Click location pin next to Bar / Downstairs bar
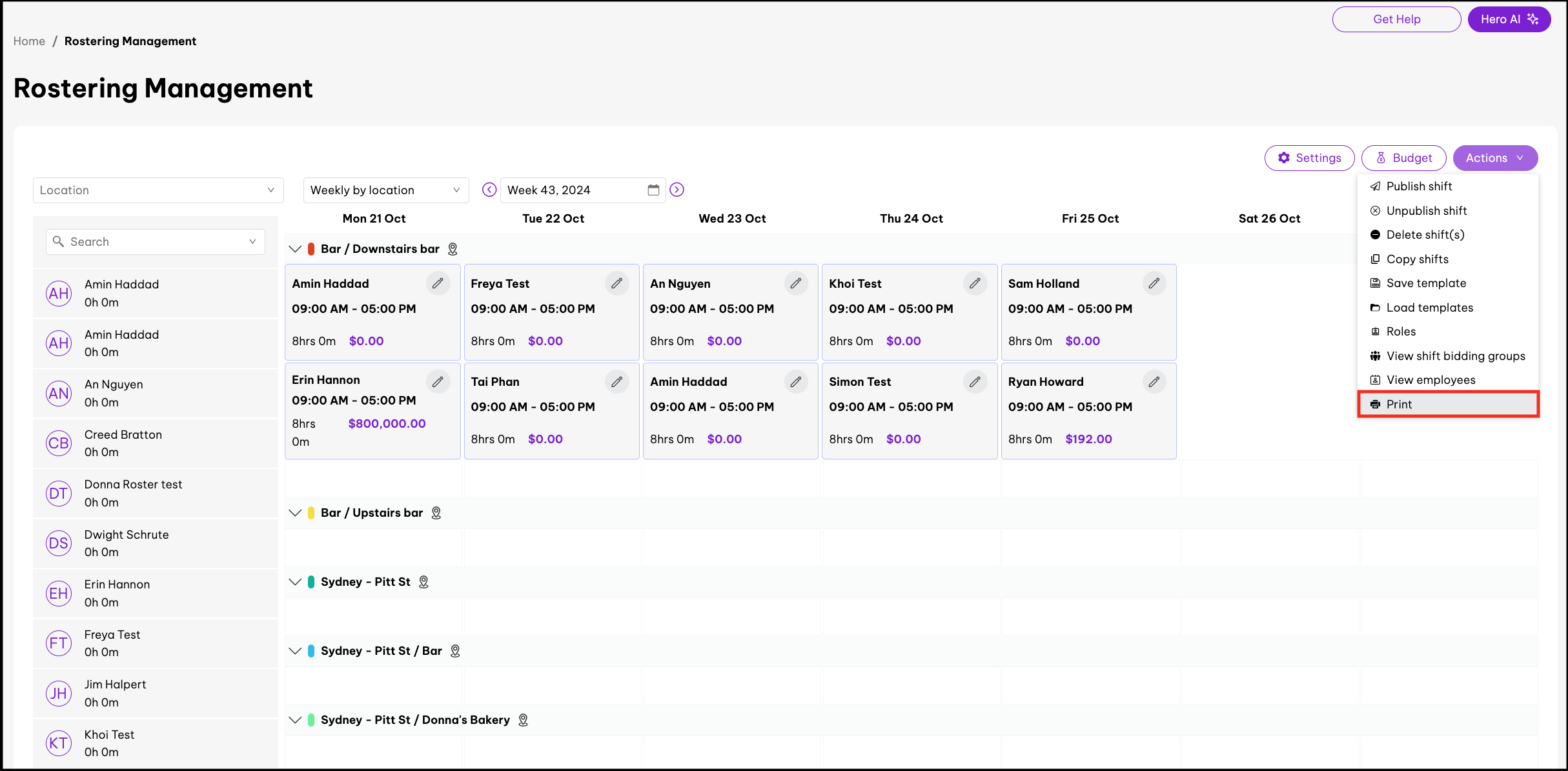The width and height of the screenshot is (1568, 771). (x=453, y=249)
